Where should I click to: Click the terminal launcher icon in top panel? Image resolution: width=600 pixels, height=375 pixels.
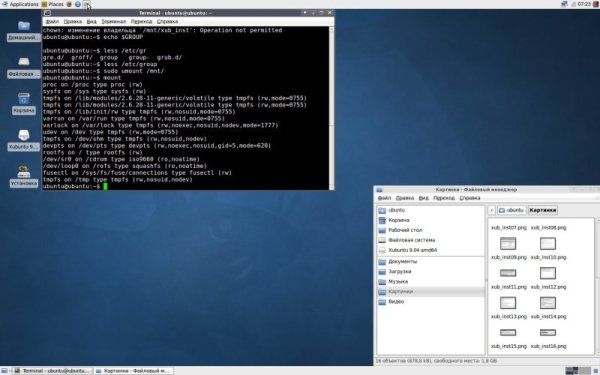[87, 4]
